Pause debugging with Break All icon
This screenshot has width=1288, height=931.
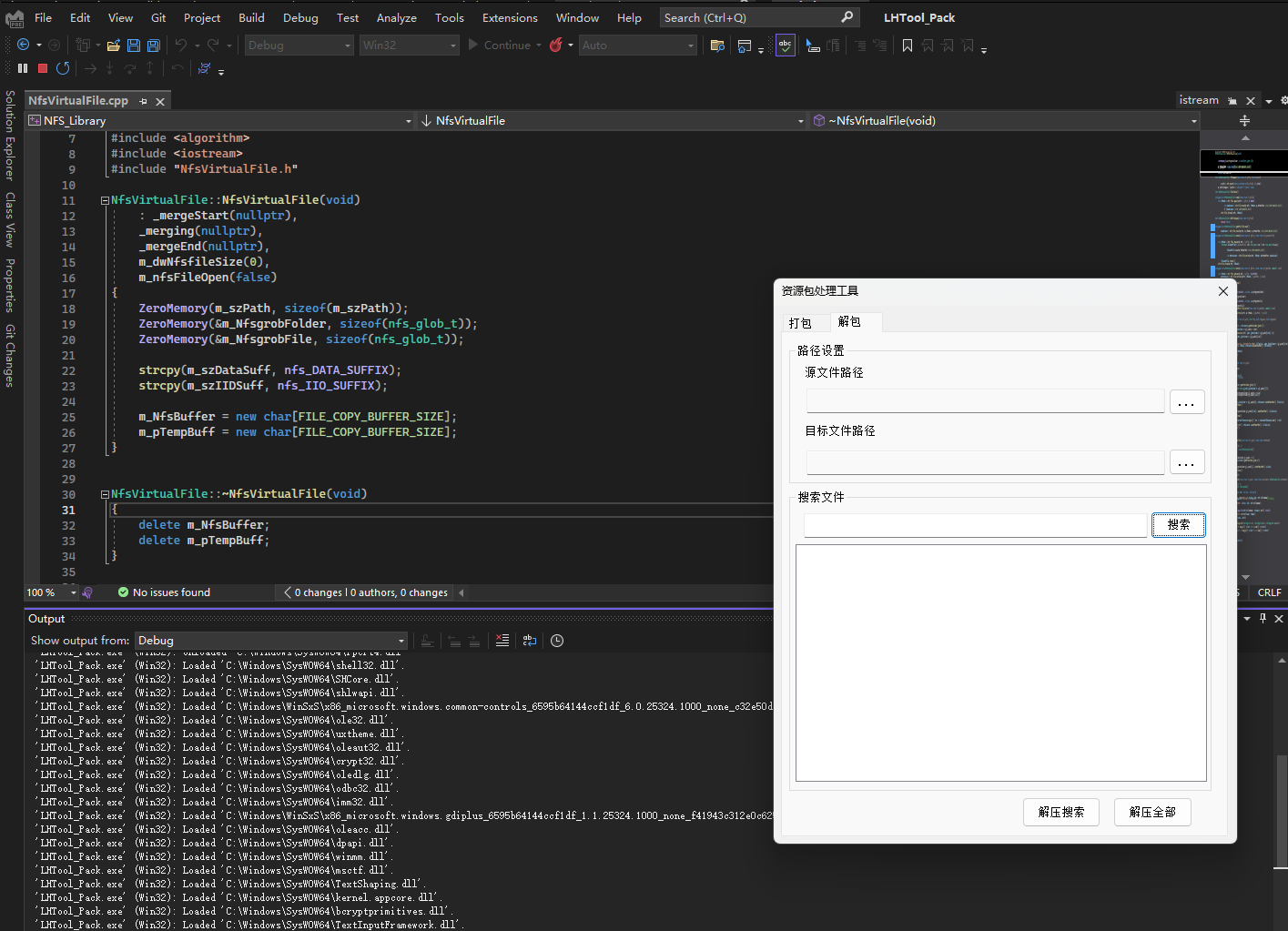tap(23, 68)
